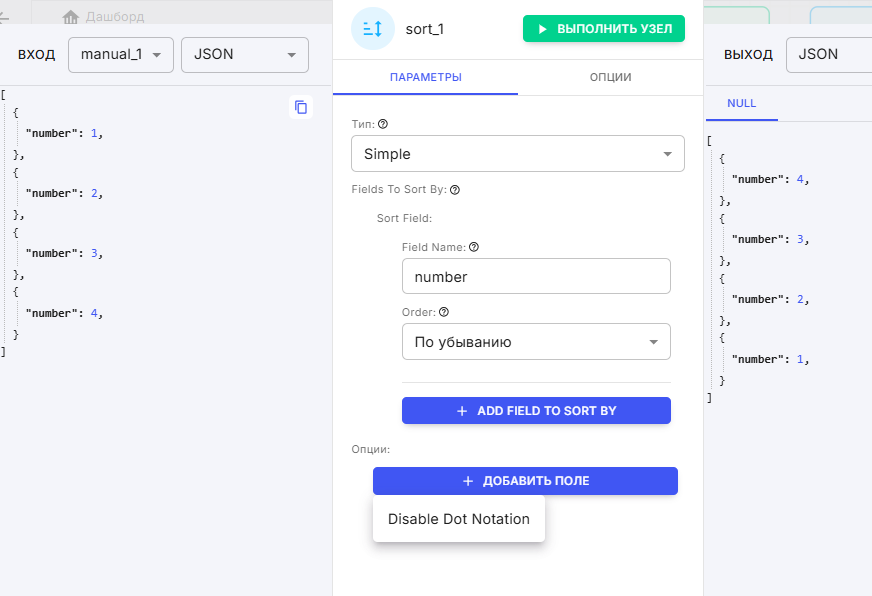Image resolution: width=872 pixels, height=596 pixels.
Task: Choose Disable Dot Notation from the menu
Action: pyautogui.click(x=458, y=519)
